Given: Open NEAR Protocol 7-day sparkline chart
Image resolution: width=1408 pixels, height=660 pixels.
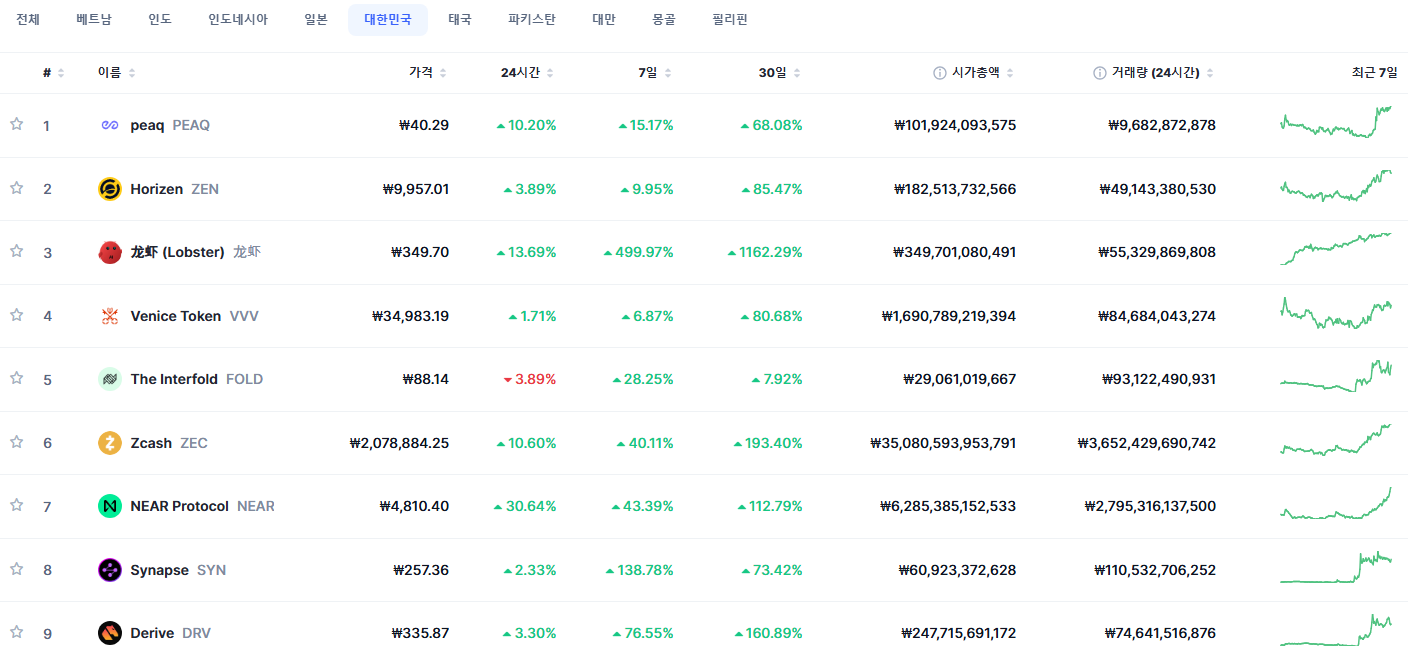Looking at the screenshot, I should point(1336,503).
